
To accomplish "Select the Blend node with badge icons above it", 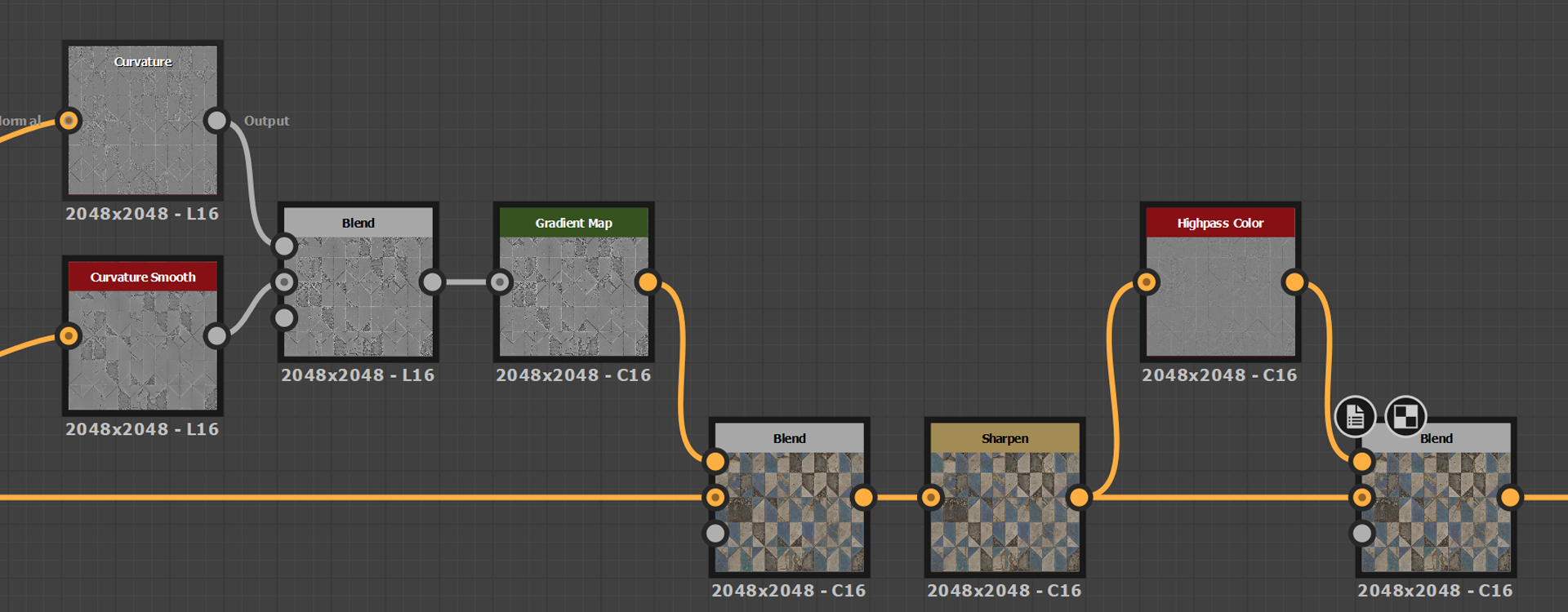I will [x=1437, y=497].
